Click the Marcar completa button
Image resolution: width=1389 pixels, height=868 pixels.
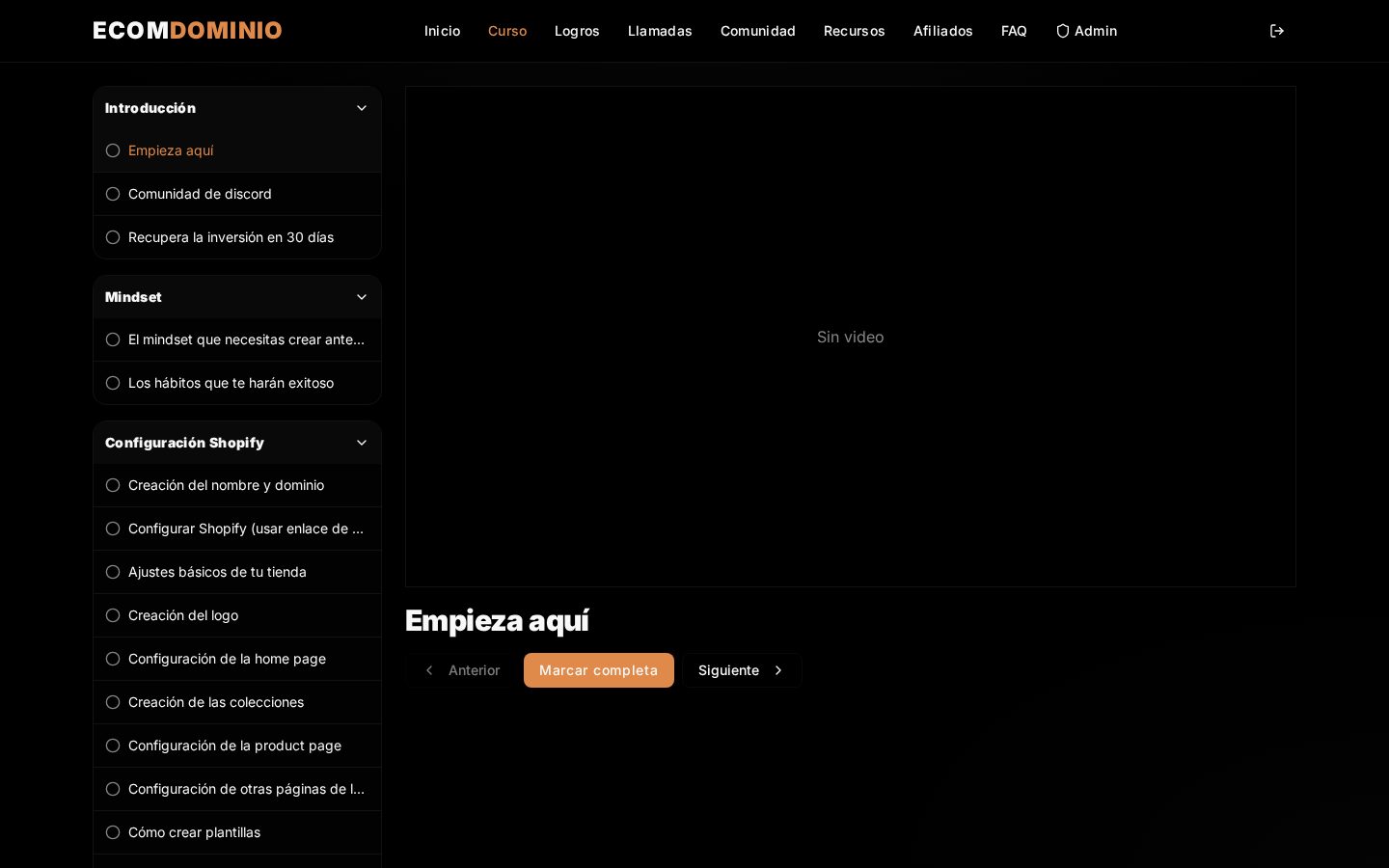[x=599, y=670]
